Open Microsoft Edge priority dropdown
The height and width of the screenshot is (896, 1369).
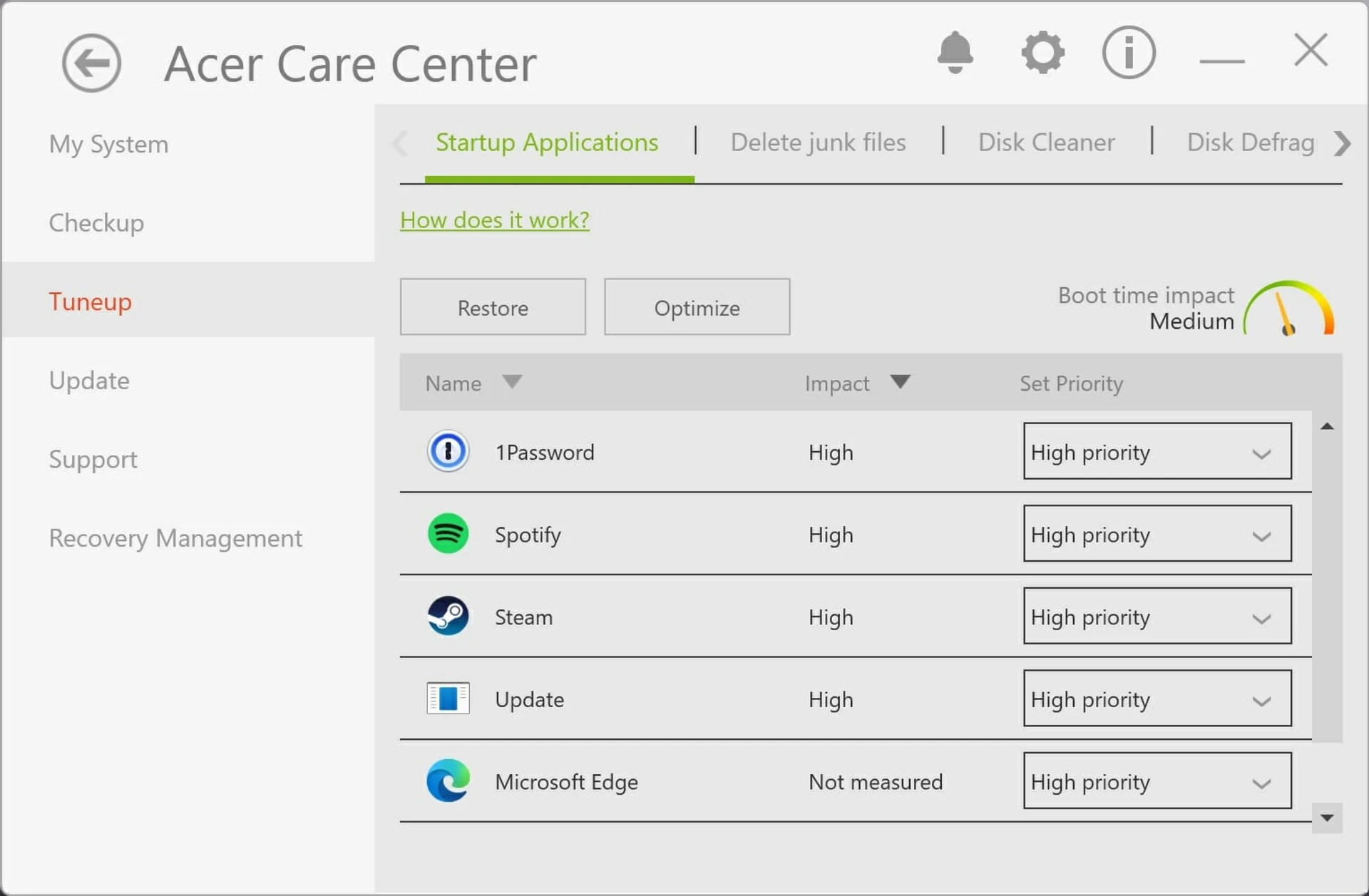point(1157,781)
